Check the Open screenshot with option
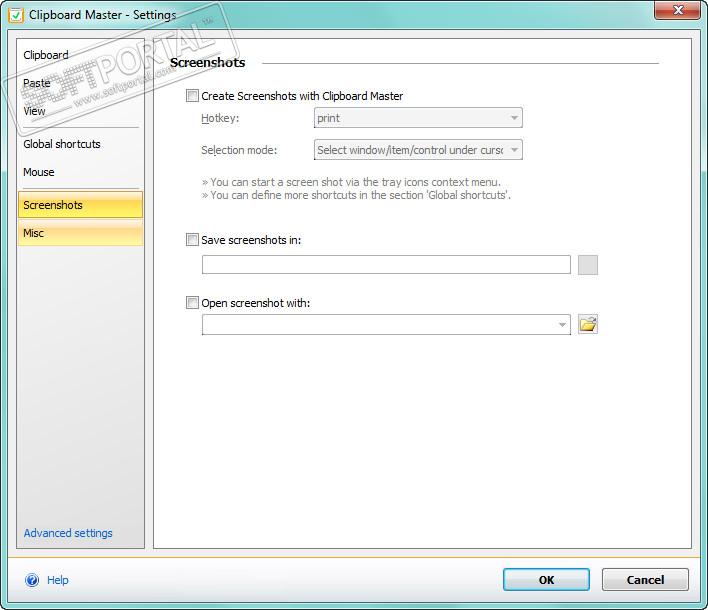 tap(192, 303)
